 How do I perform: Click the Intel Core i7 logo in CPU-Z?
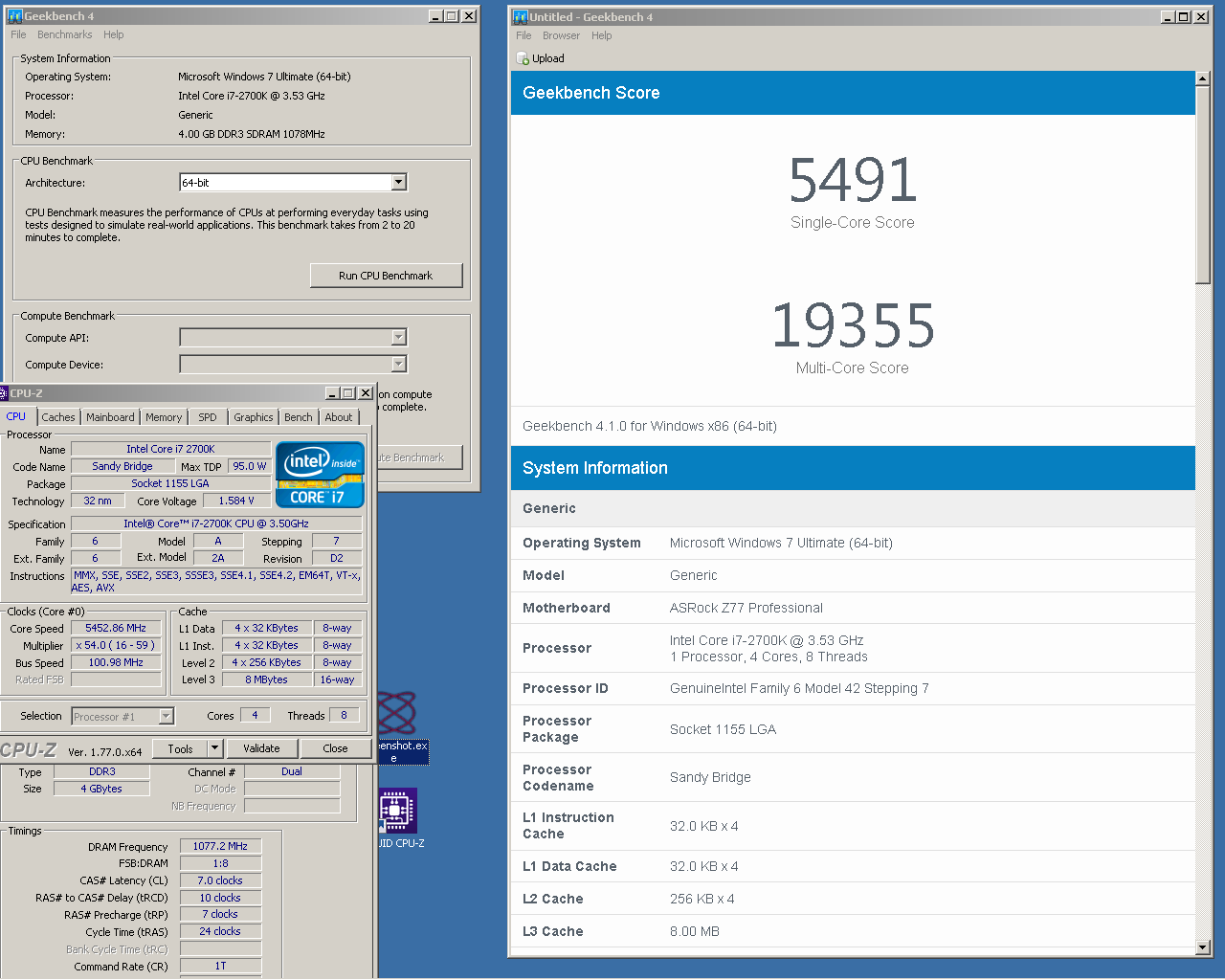(x=320, y=474)
